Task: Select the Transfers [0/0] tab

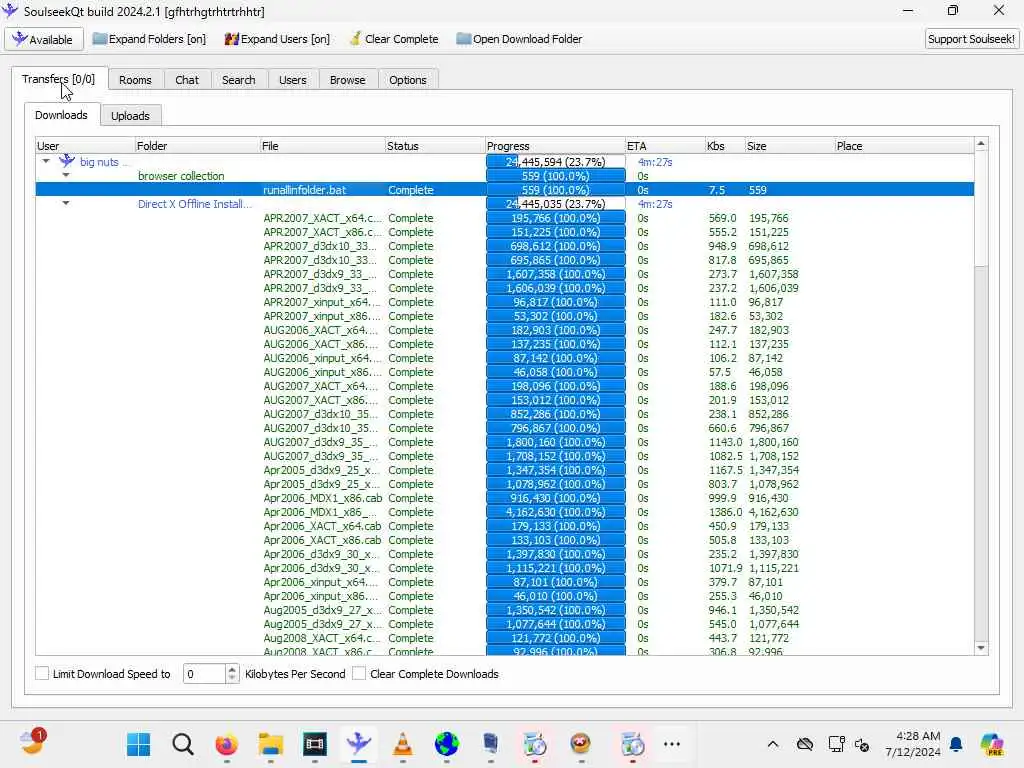Action: pyautogui.click(x=58, y=78)
